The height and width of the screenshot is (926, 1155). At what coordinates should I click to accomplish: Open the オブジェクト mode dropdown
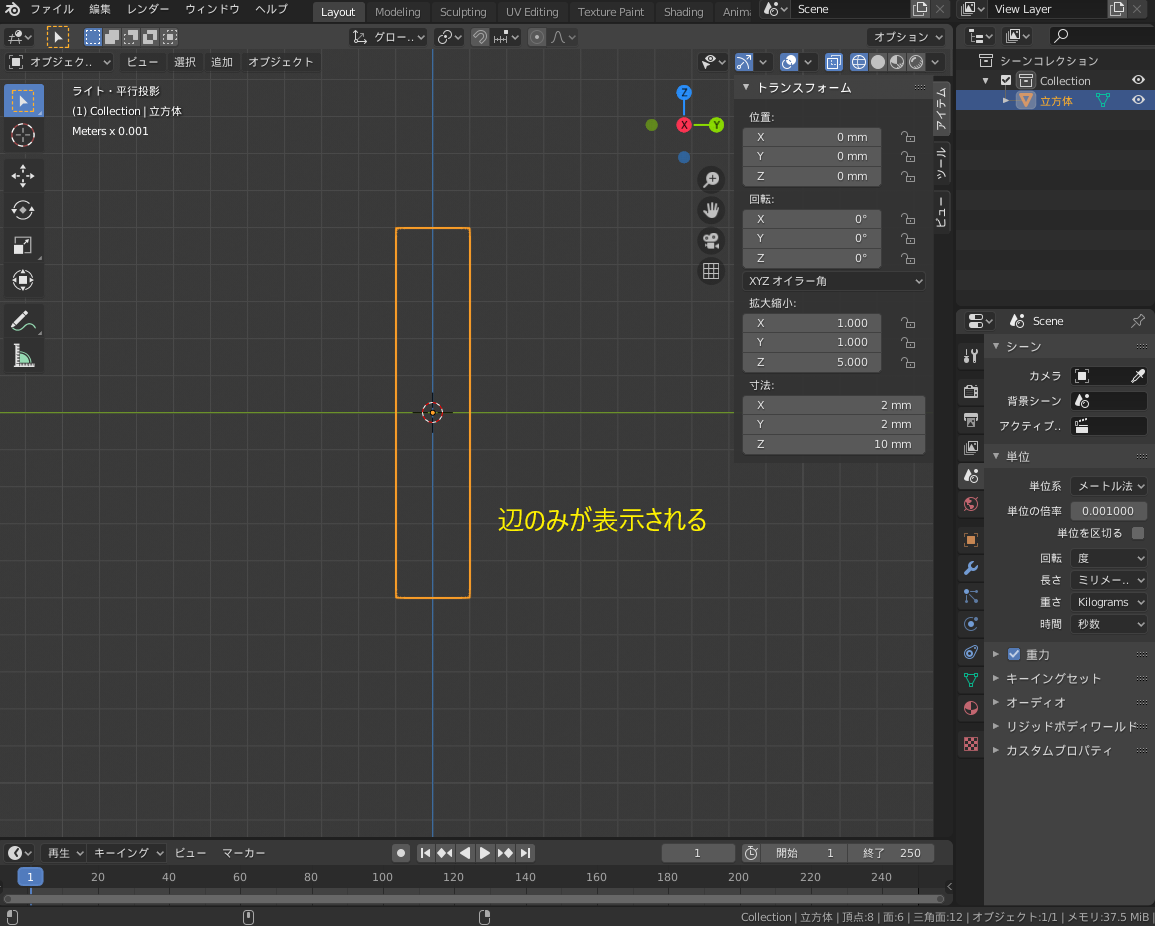coord(60,63)
